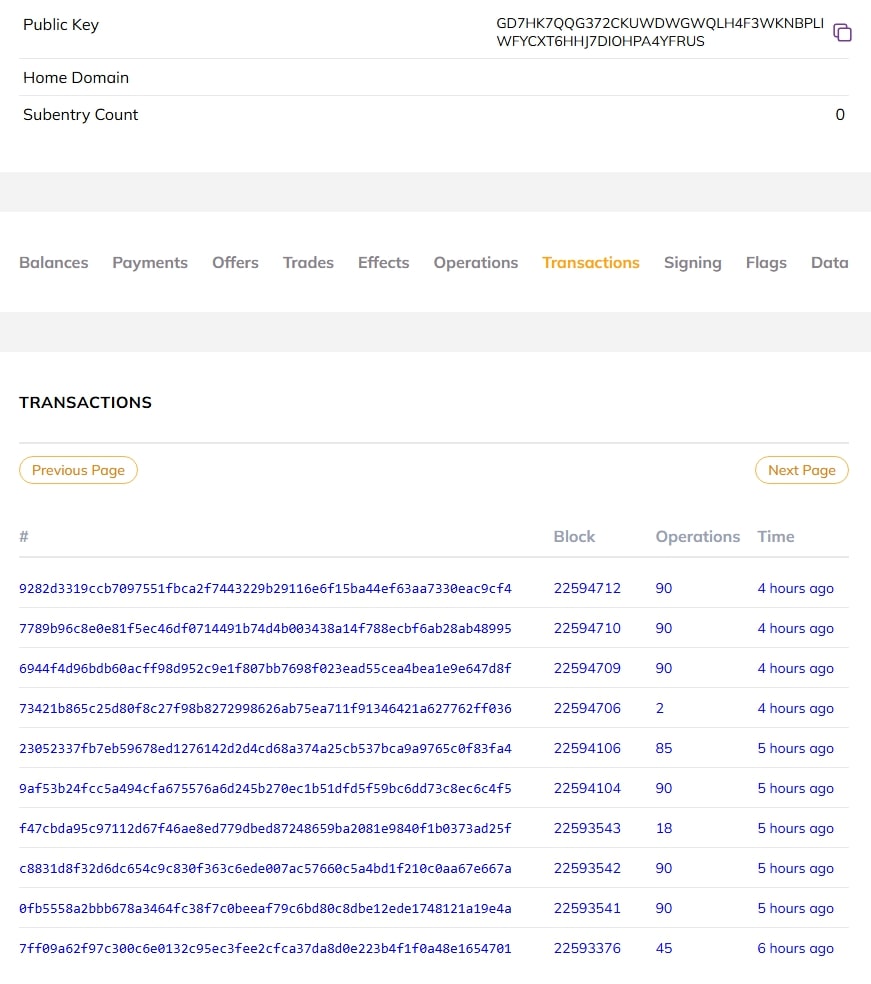This screenshot has height=984, width=871.
Task: Open transaction hash starting 9af53b24fcc5
Action: pos(265,789)
